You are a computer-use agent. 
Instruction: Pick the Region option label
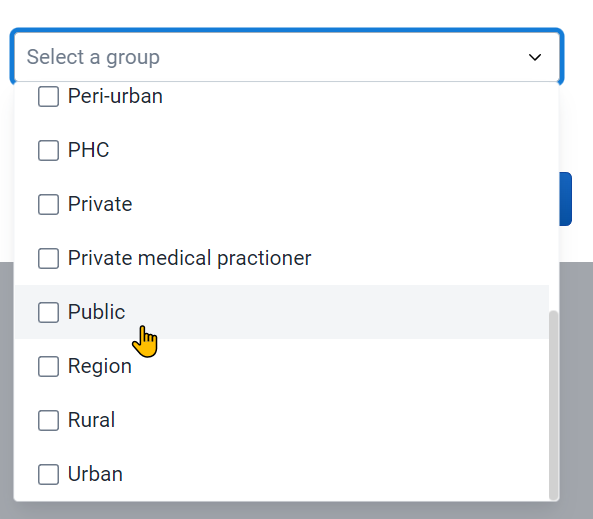tap(100, 367)
